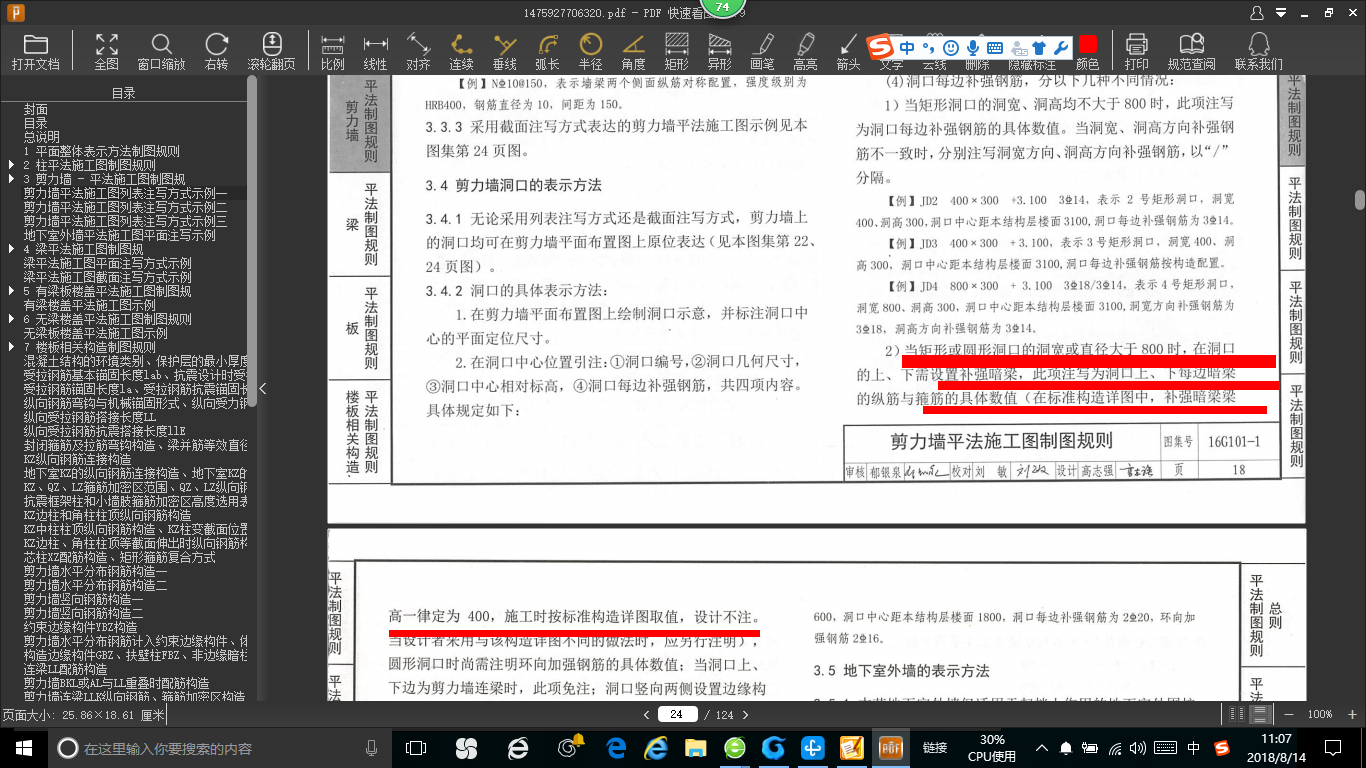Click 联系我们 contact us
1366x768 pixels.
(1258, 52)
